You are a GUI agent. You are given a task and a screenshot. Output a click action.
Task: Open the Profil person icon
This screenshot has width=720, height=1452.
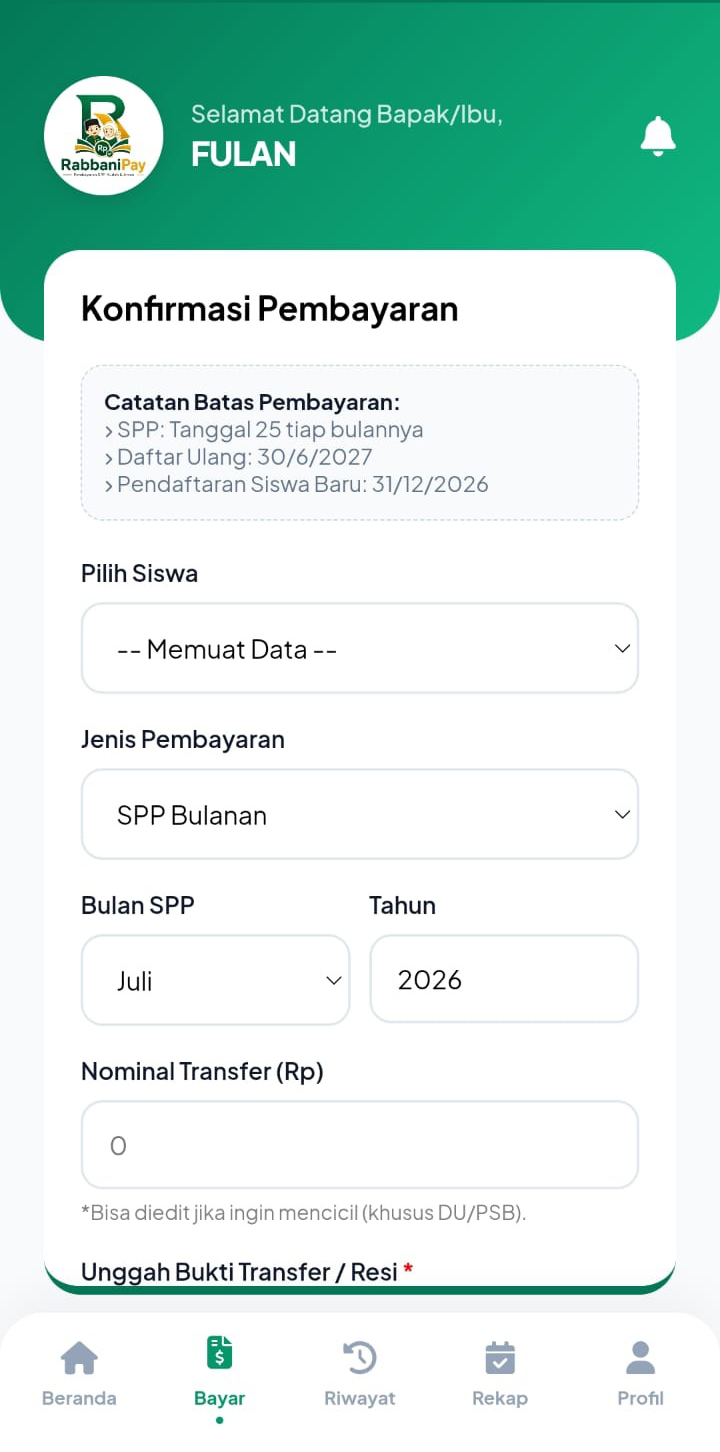click(640, 1358)
